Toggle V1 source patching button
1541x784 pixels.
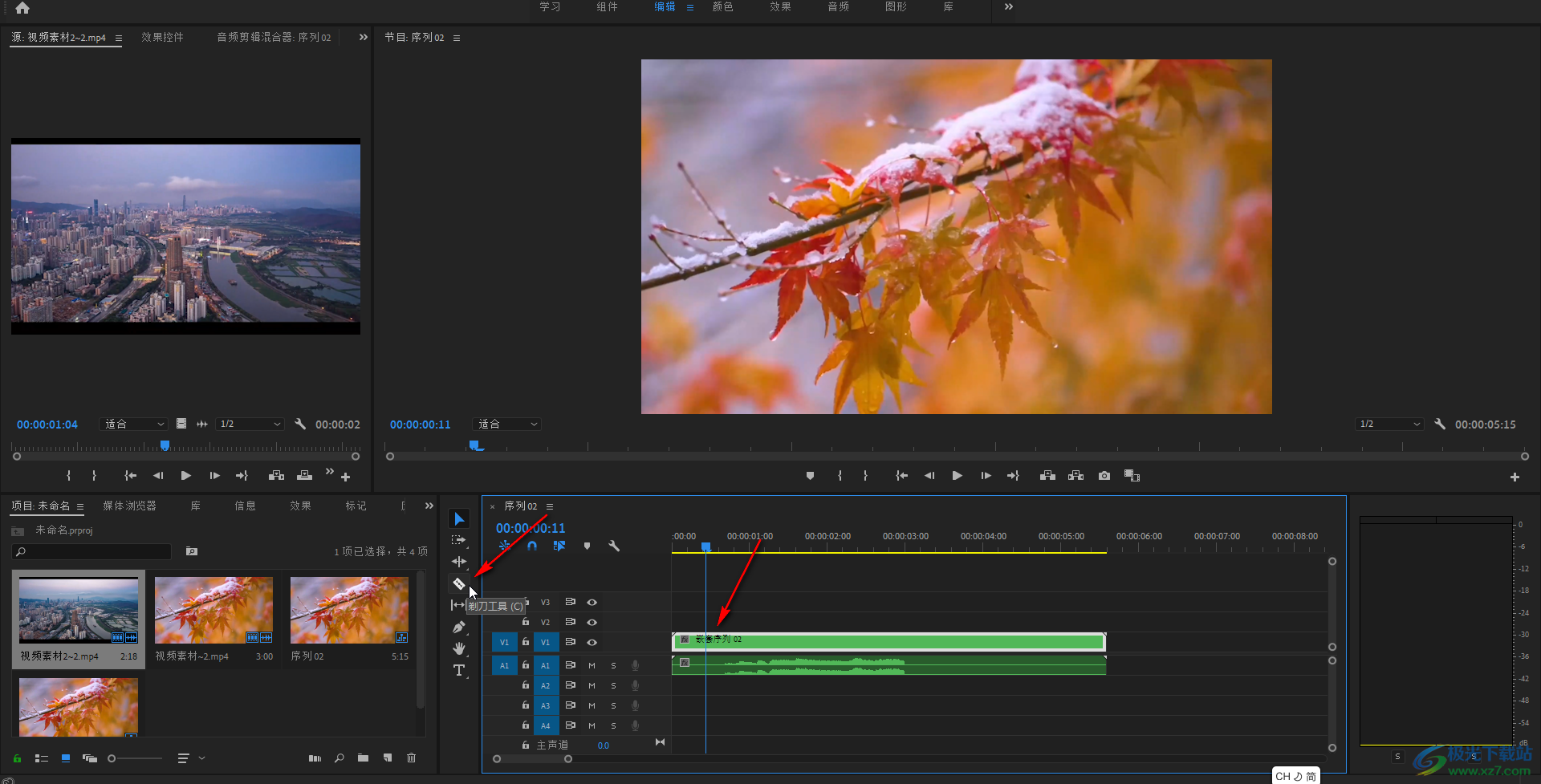coord(504,642)
